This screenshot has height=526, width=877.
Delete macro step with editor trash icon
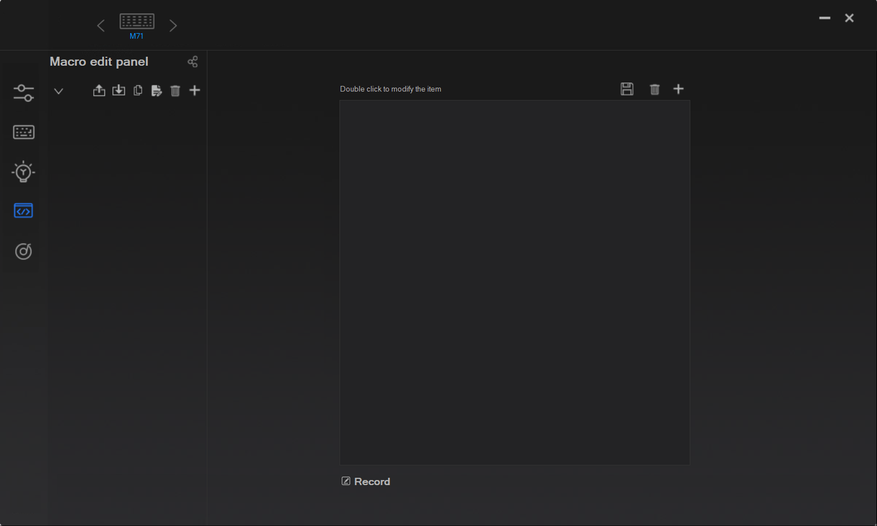pyautogui.click(x=654, y=89)
